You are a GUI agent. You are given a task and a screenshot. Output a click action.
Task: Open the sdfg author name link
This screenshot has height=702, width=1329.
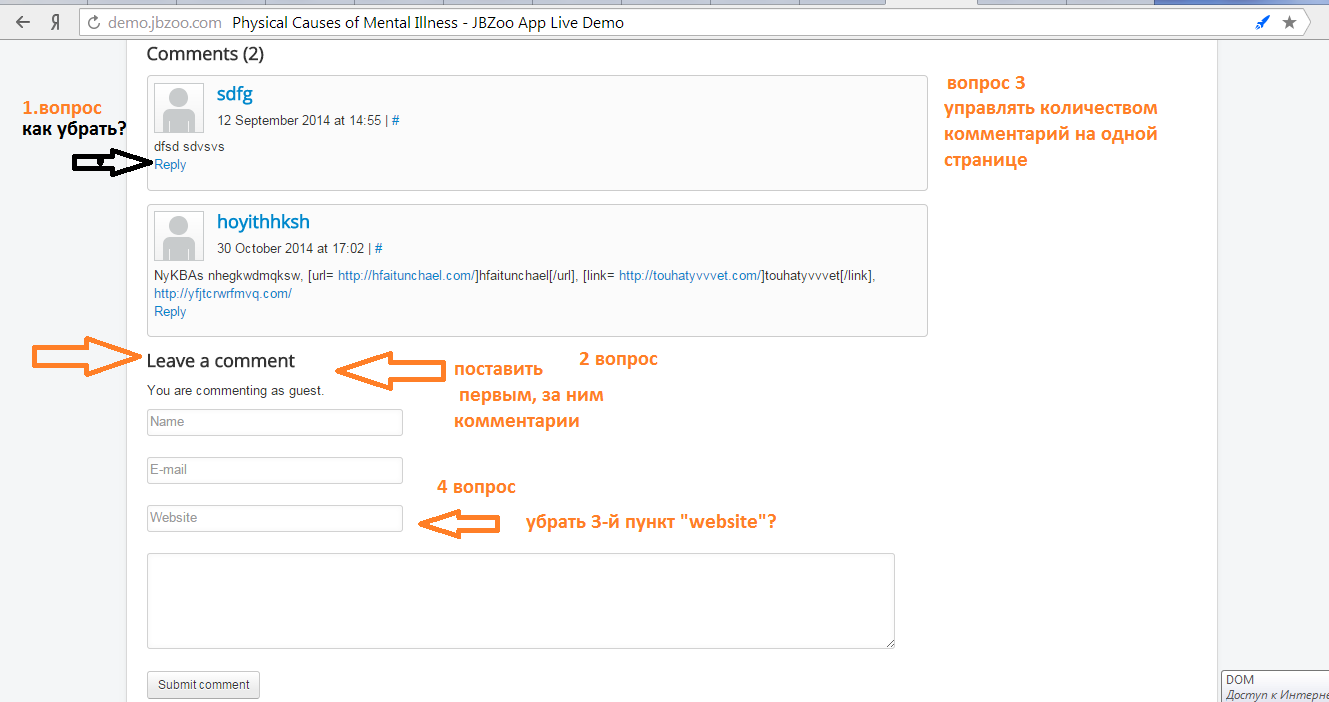pos(235,94)
